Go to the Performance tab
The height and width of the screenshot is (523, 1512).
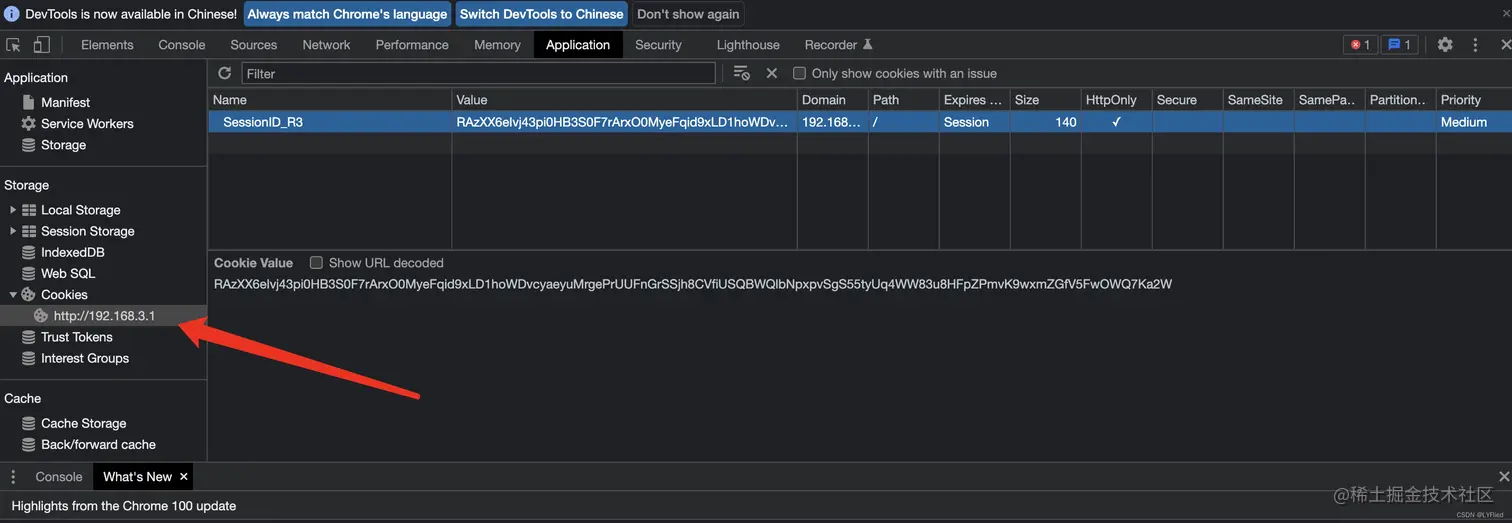pos(412,45)
